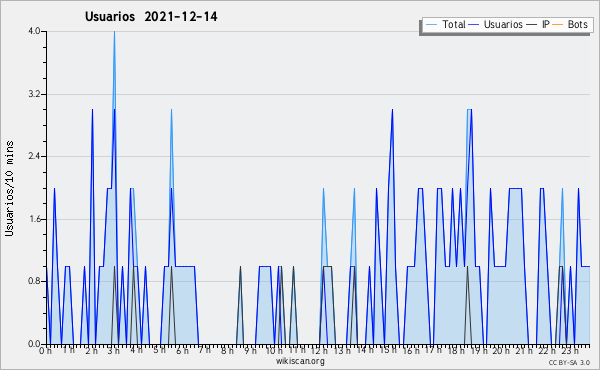Click the 'wikiscan.org' label below the chart
This screenshot has width=600, height=370.
(x=300, y=361)
